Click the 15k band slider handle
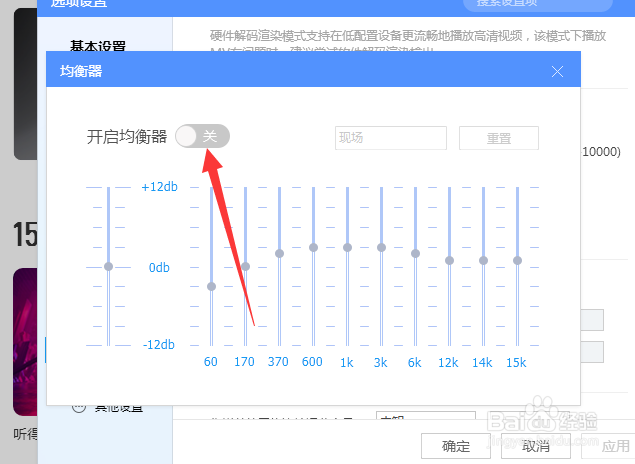635x464 pixels. pos(518,260)
